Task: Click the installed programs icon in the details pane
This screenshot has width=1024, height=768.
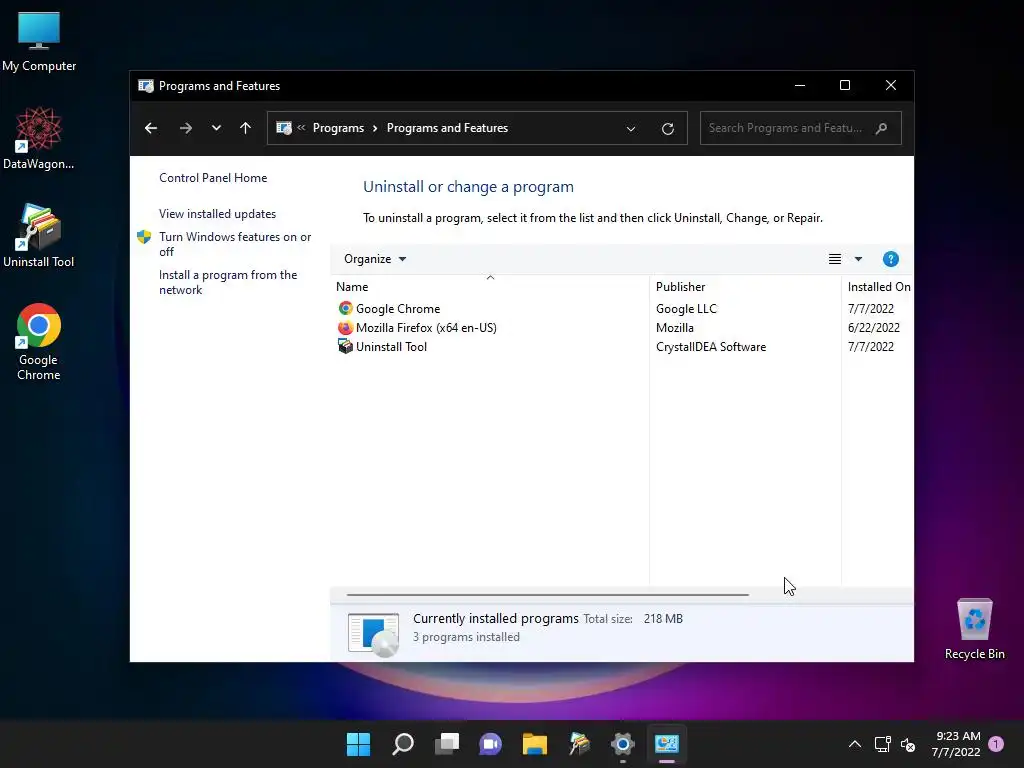Action: [374, 634]
